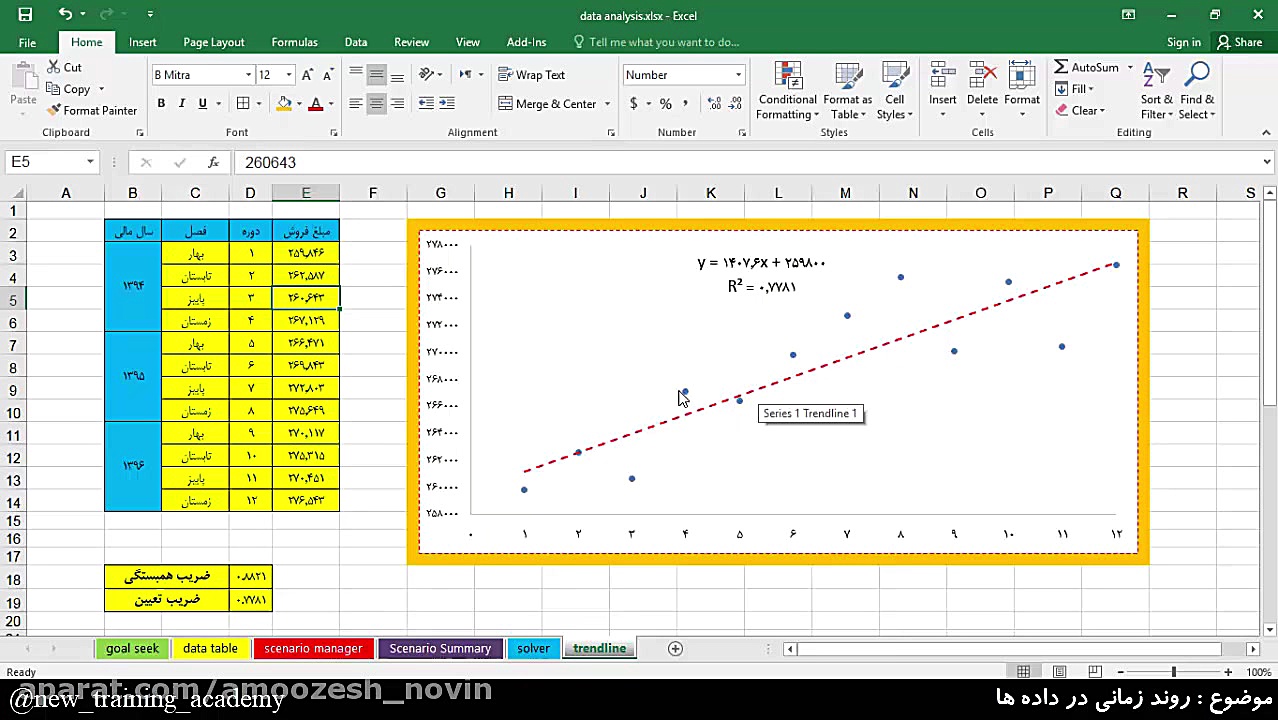The height and width of the screenshot is (720, 1278).
Task: Toggle Align Left in Alignment group
Action: point(355,104)
